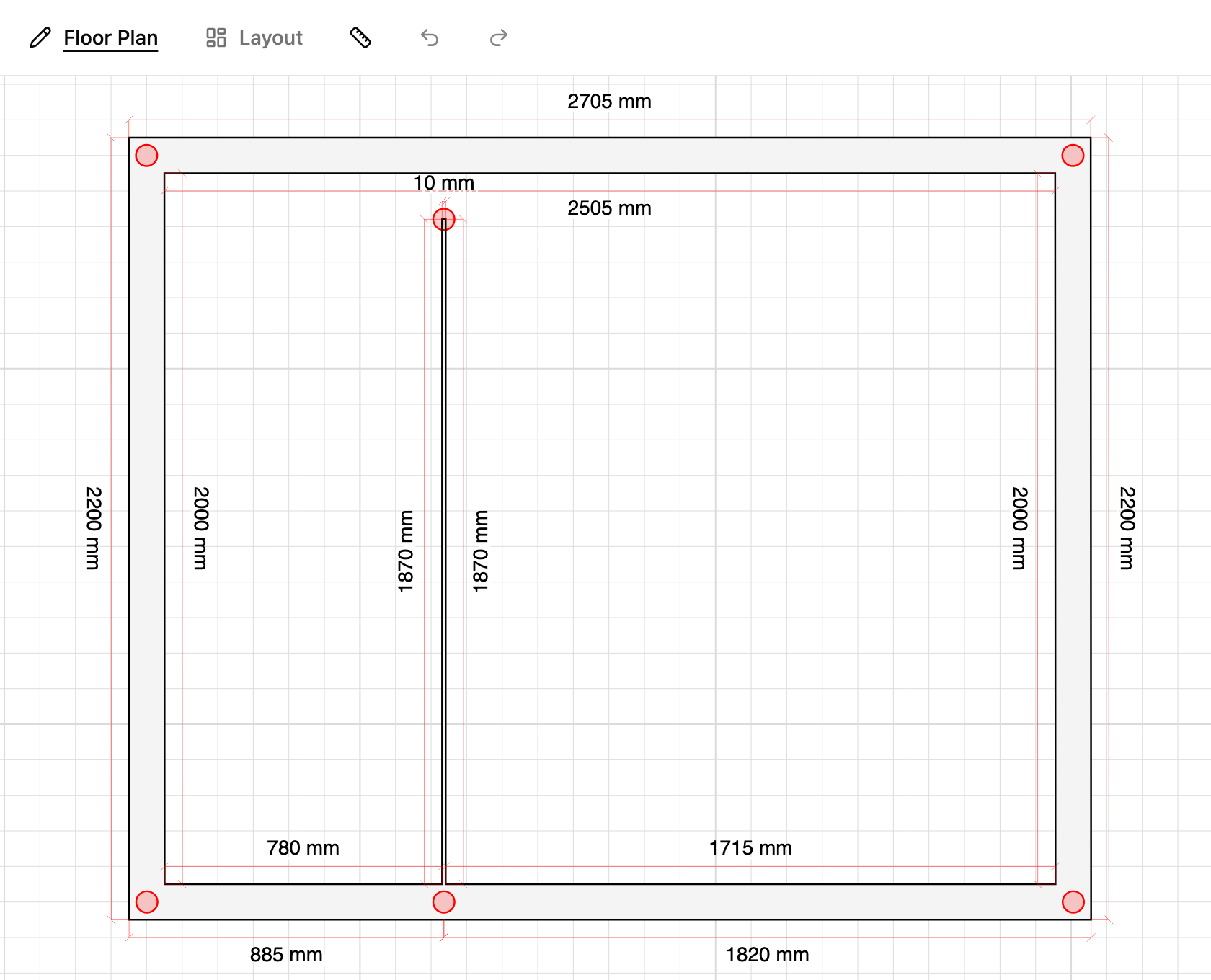Image resolution: width=1211 pixels, height=980 pixels.
Task: Click the 2505 mm inner width label
Action: pyautogui.click(x=609, y=208)
